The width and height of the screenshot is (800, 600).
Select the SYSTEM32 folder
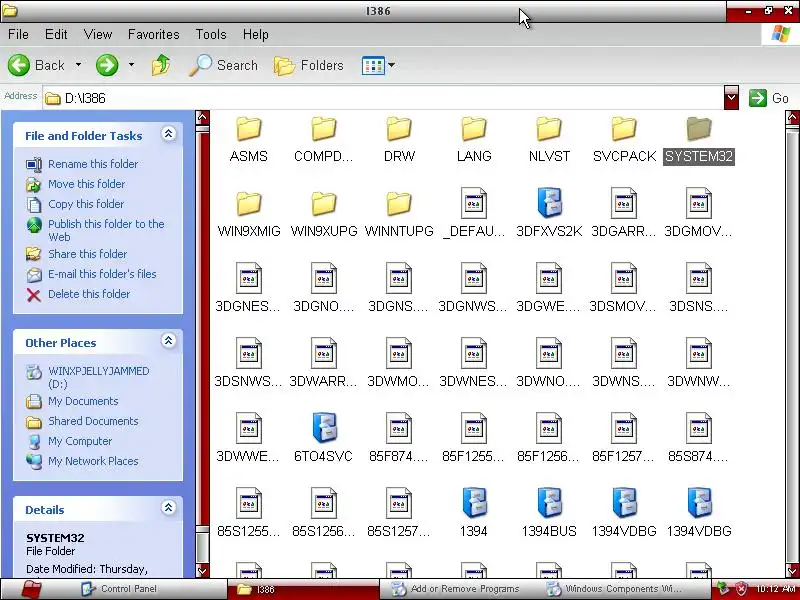(x=699, y=139)
